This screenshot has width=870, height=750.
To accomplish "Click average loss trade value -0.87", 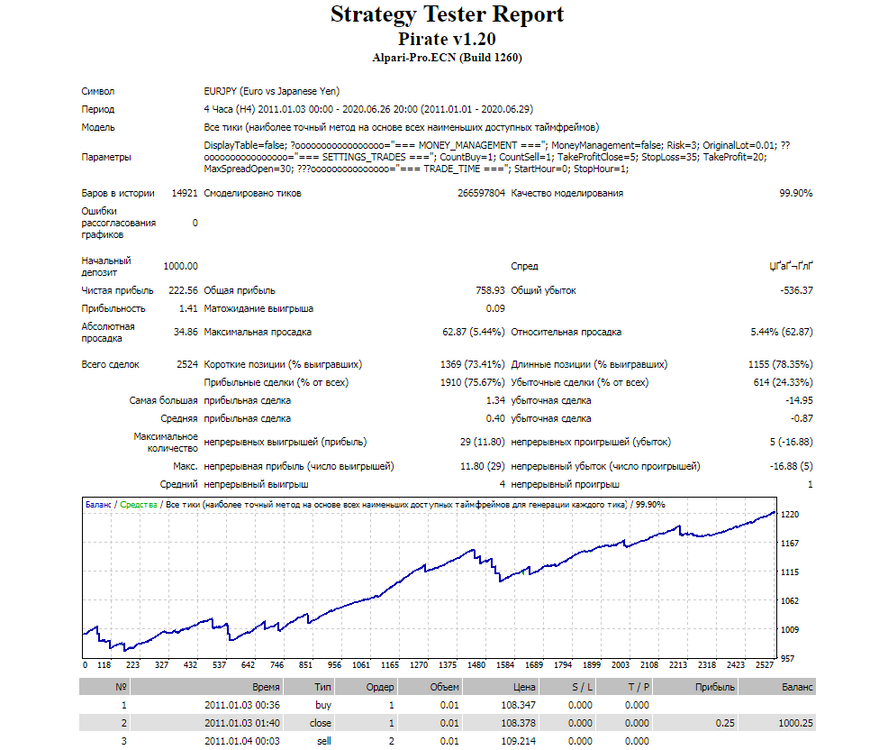I will click(x=802, y=418).
